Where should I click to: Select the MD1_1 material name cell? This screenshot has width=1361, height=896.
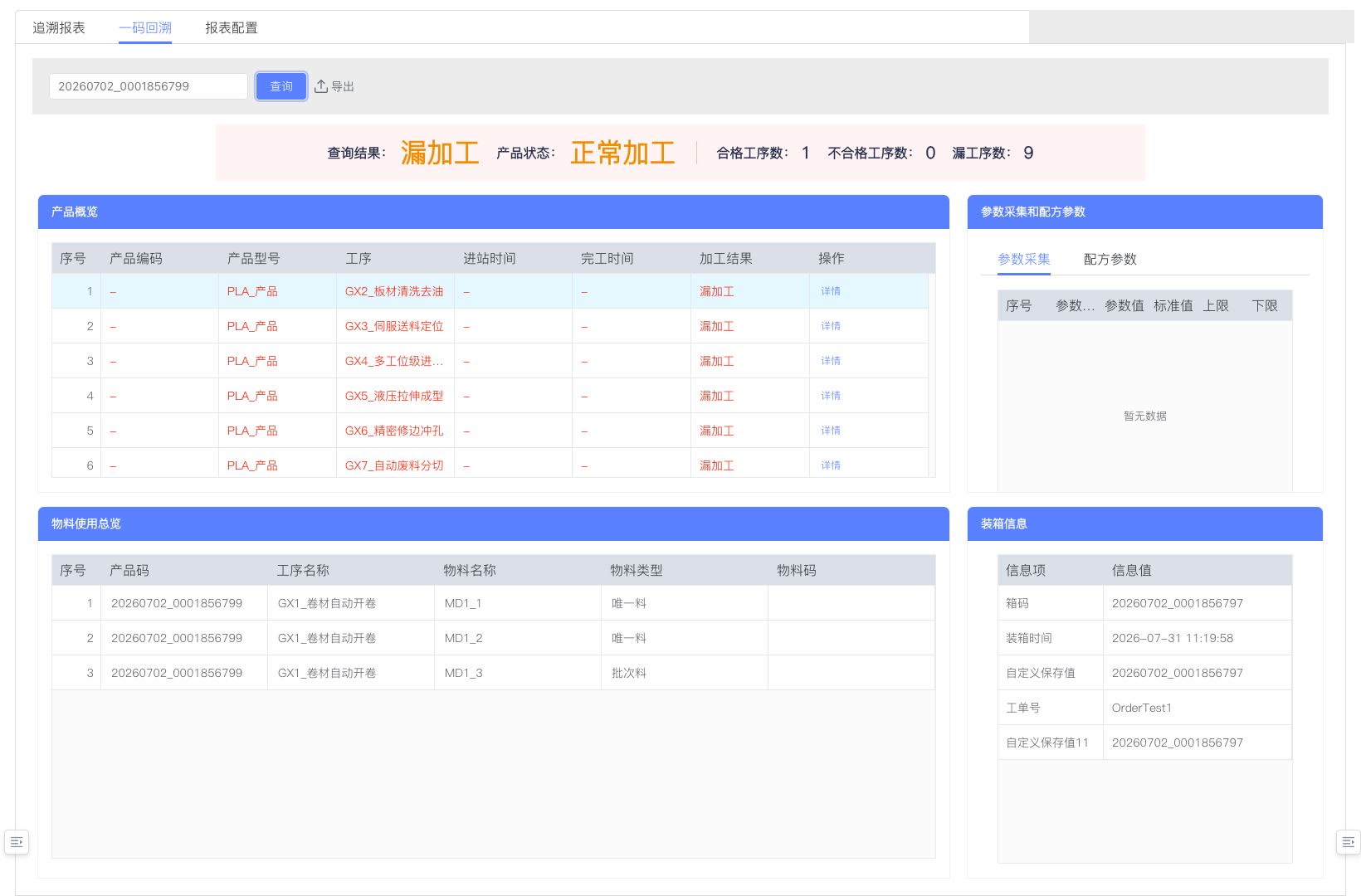pyautogui.click(x=518, y=603)
